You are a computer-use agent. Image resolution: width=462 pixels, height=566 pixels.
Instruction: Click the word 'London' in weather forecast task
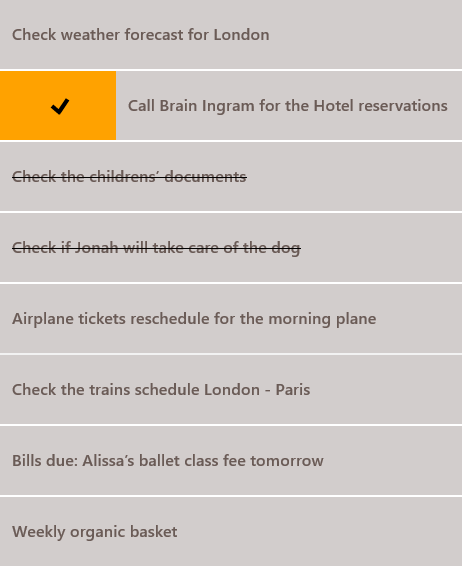pyautogui.click(x=241, y=35)
